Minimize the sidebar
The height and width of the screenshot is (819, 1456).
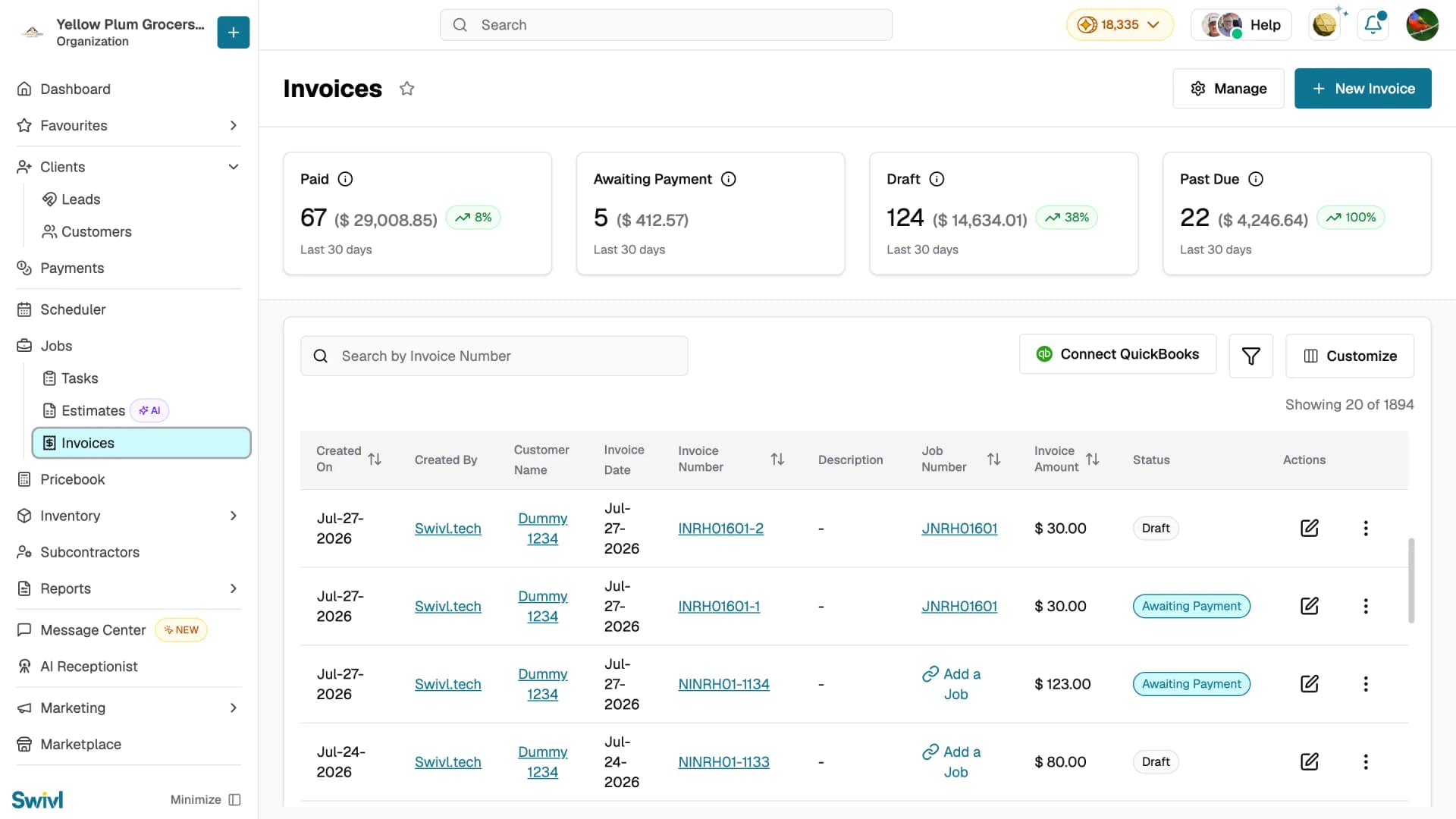click(x=206, y=799)
